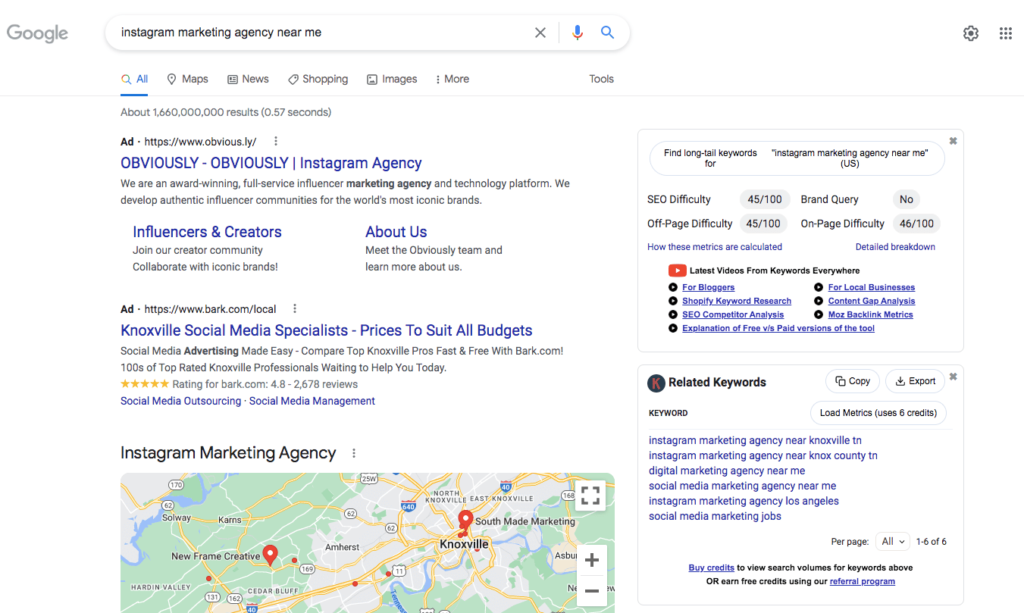
Task: Click Load Metrics (uses 6 credits)
Action: point(878,413)
